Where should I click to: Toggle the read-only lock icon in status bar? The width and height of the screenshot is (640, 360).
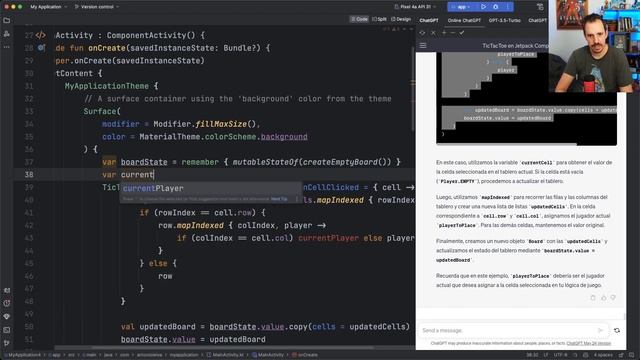pyautogui.click(x=621, y=355)
